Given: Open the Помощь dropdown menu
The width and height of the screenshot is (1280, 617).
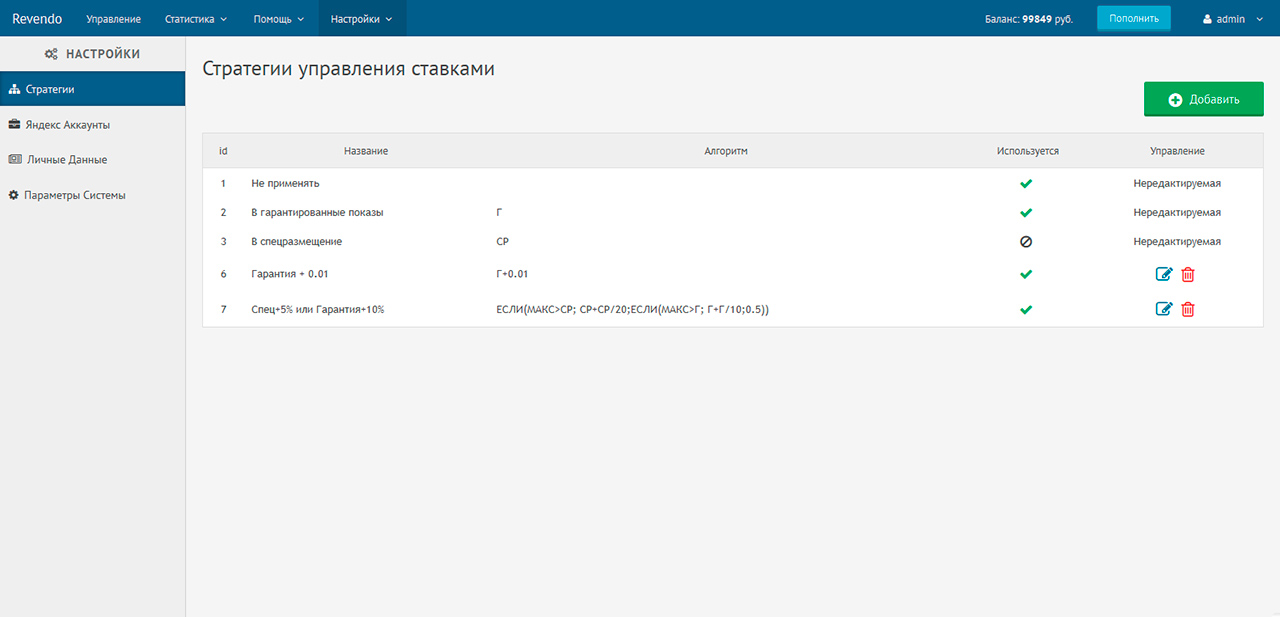Looking at the screenshot, I should click(279, 19).
